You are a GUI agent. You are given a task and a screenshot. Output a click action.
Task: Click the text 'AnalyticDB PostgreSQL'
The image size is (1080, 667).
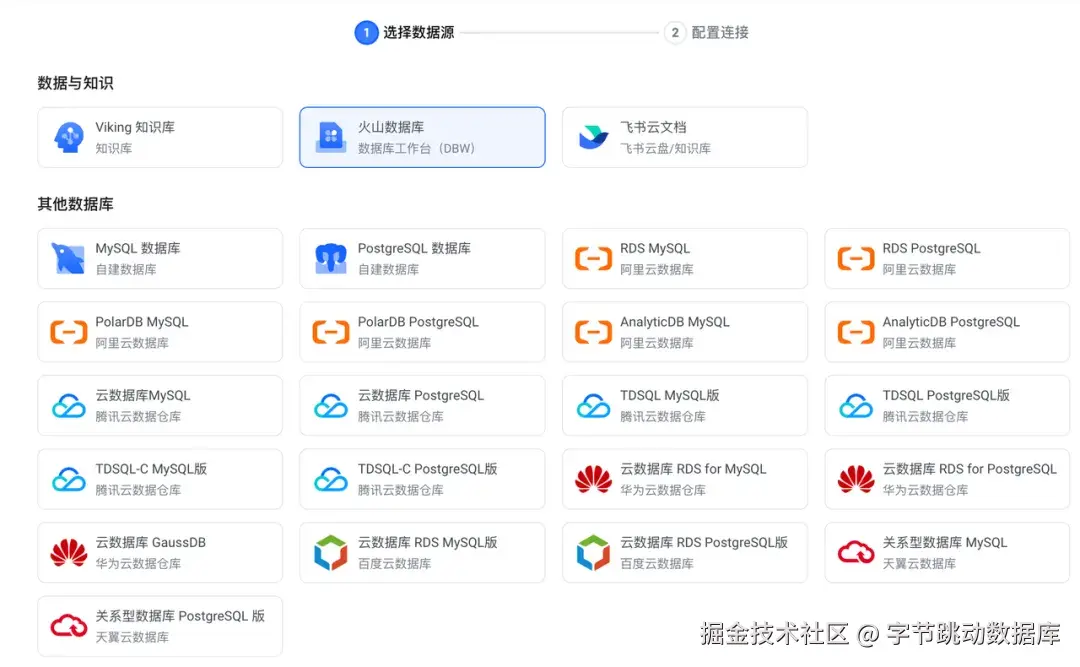(951, 322)
